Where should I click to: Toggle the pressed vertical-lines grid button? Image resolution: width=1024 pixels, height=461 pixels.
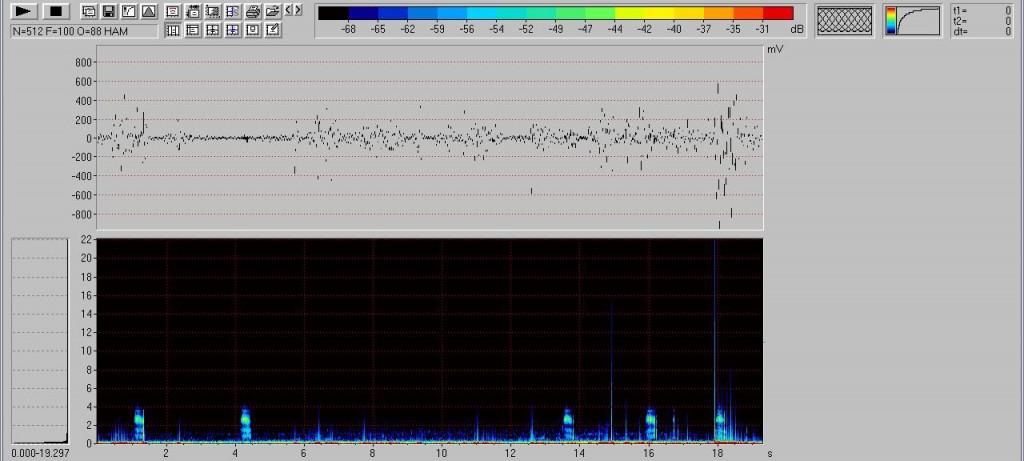[172, 30]
